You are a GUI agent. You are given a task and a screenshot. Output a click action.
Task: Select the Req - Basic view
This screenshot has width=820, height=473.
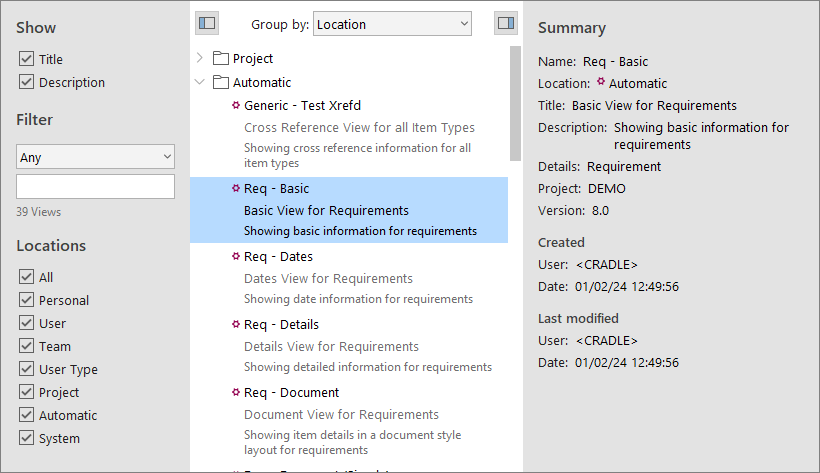(x=349, y=210)
